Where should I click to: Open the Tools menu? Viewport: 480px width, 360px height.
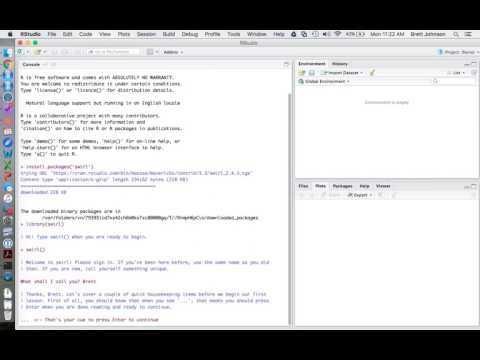pyautogui.click(x=234, y=34)
